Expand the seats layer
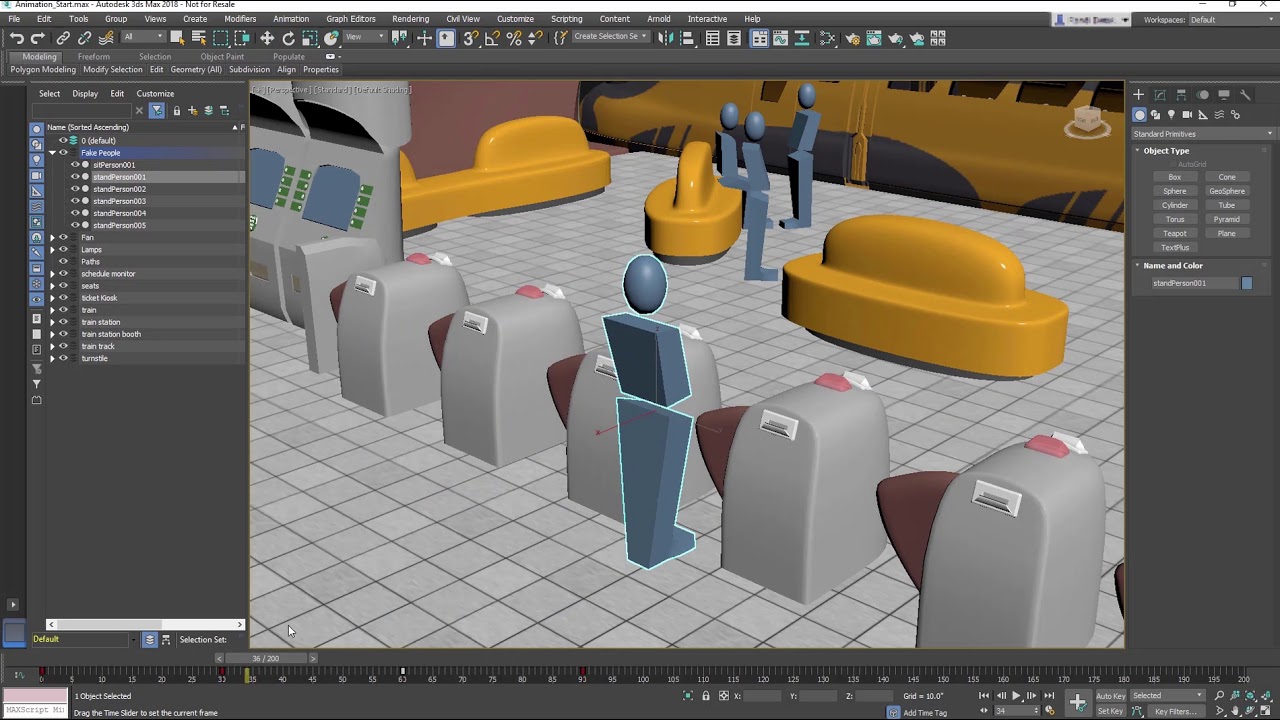 [x=52, y=286]
